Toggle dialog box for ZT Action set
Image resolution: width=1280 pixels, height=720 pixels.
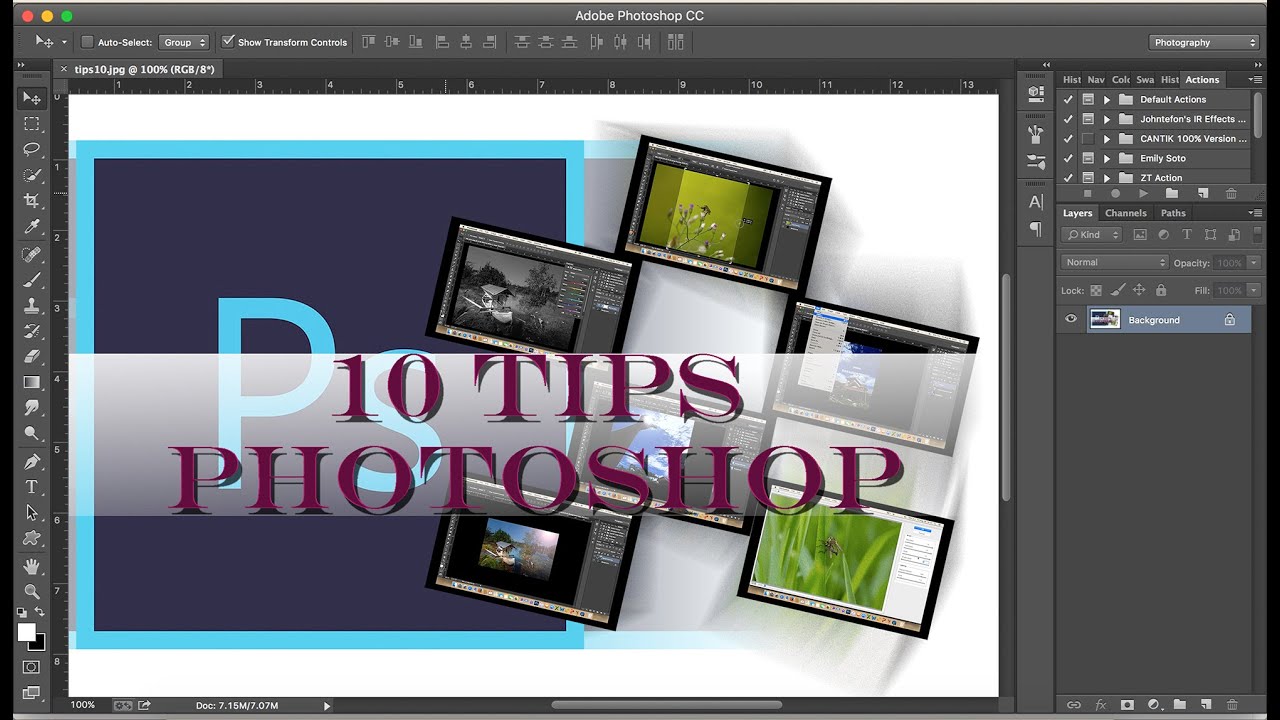click(x=1088, y=178)
